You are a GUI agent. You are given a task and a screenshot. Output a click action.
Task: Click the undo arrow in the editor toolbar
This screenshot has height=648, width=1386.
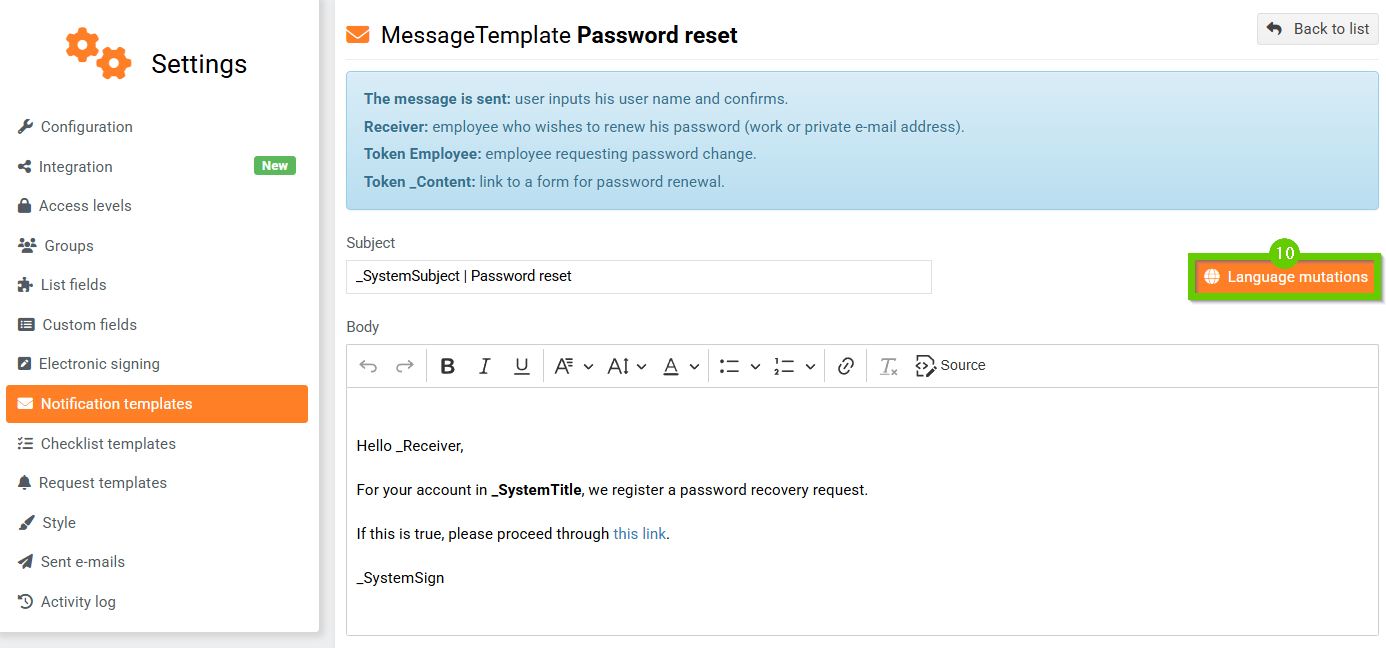[368, 366]
